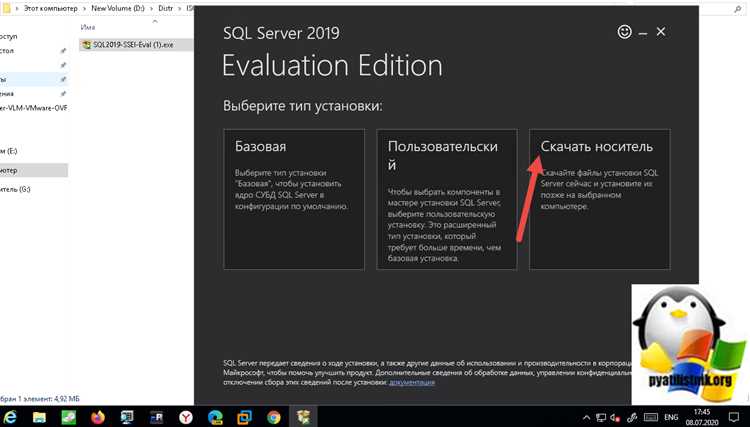Open the PowerShell-like taskbar icon
Image resolution: width=750 pixels, height=427 pixels.
[156, 417]
